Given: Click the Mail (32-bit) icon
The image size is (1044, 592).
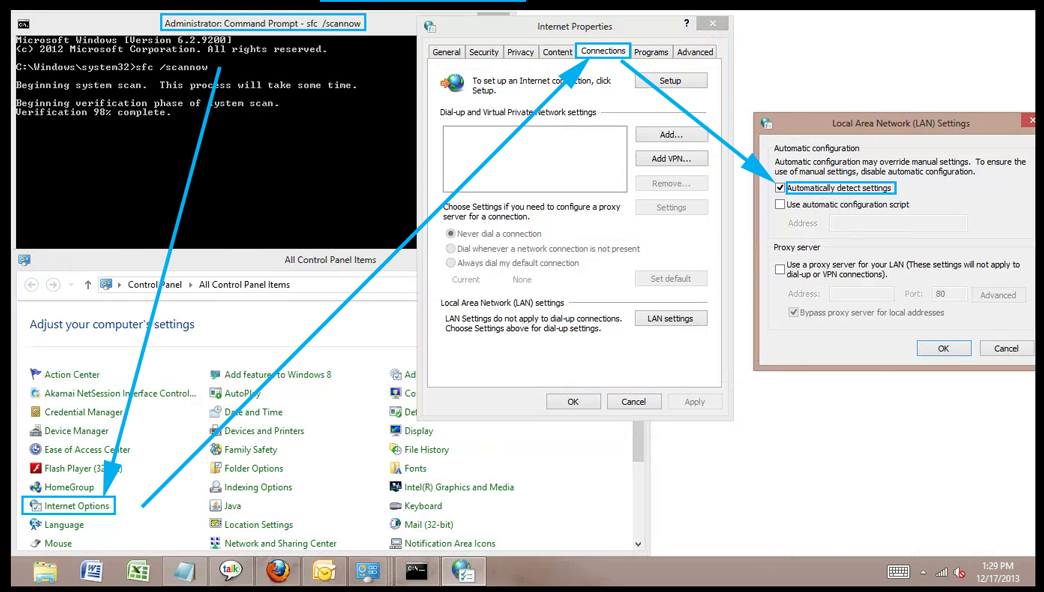Looking at the screenshot, I should pos(395,524).
